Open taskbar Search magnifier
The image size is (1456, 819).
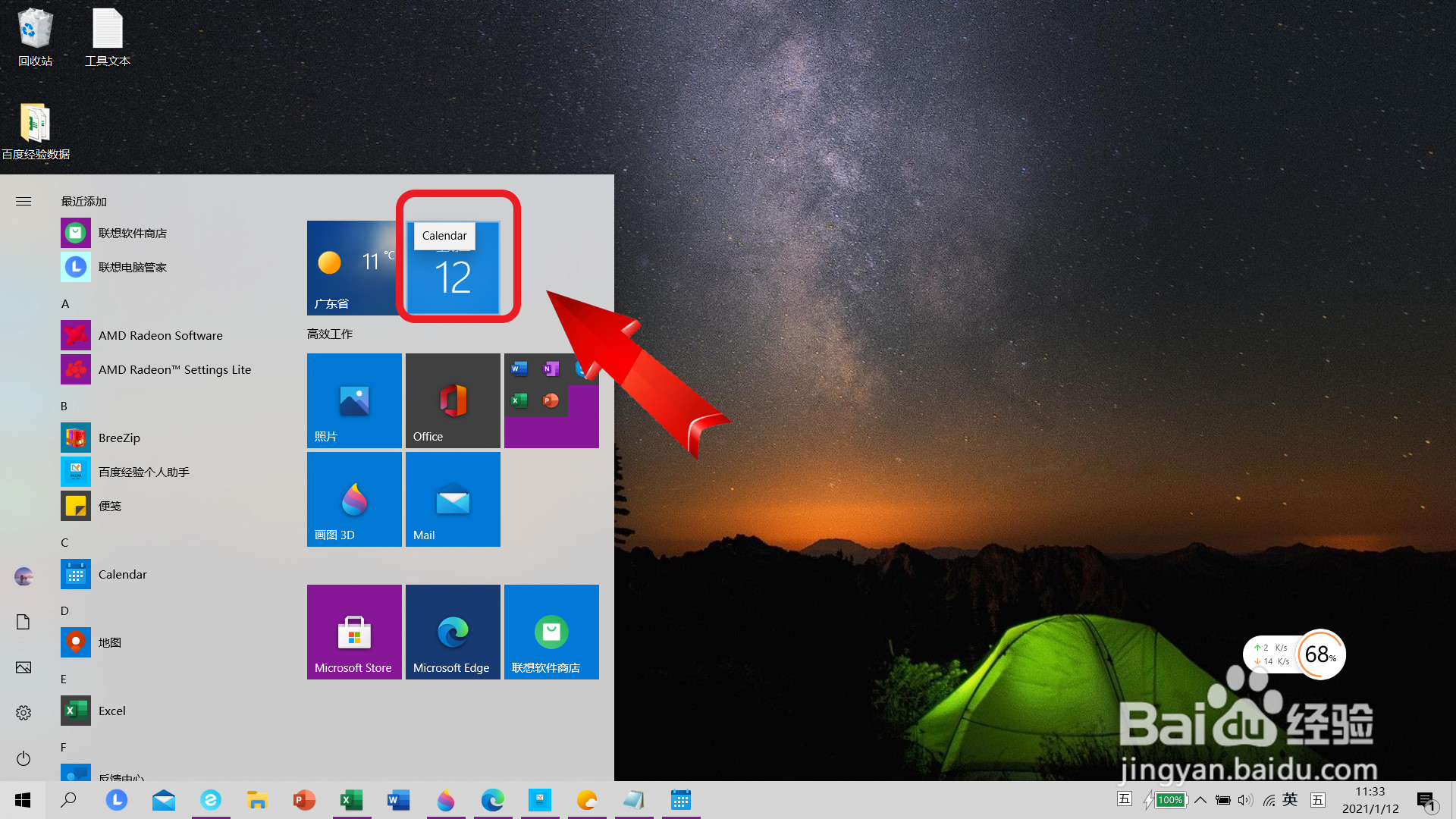click(68, 800)
